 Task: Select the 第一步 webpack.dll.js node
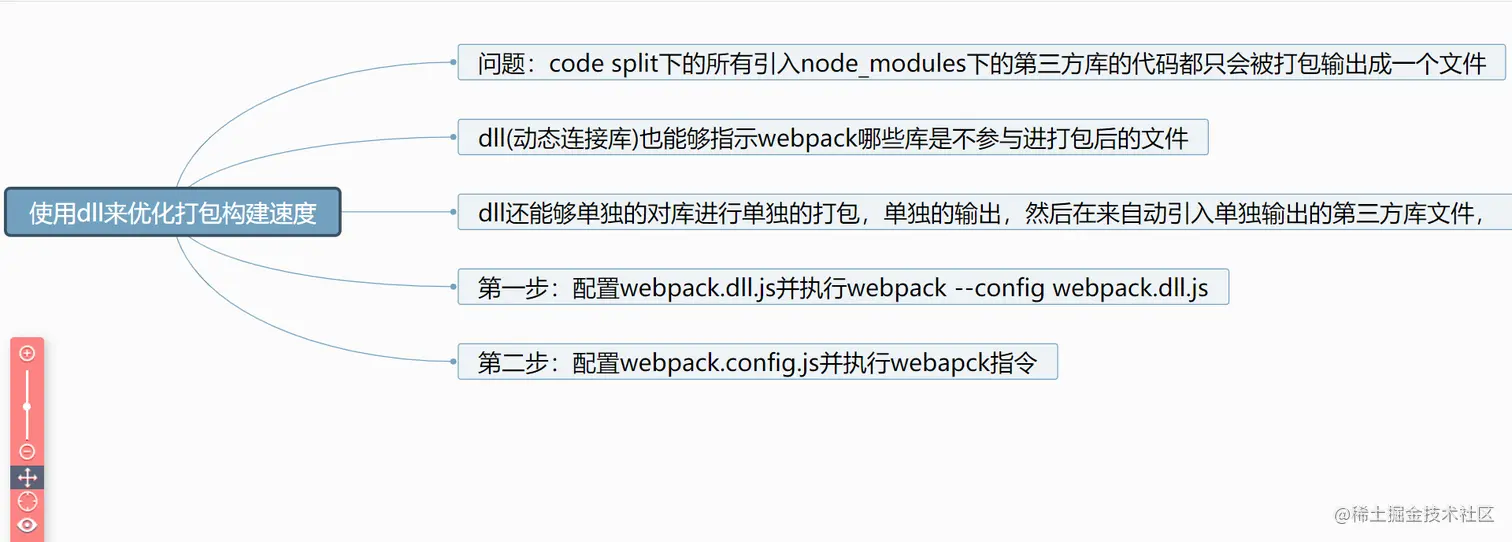point(843,287)
